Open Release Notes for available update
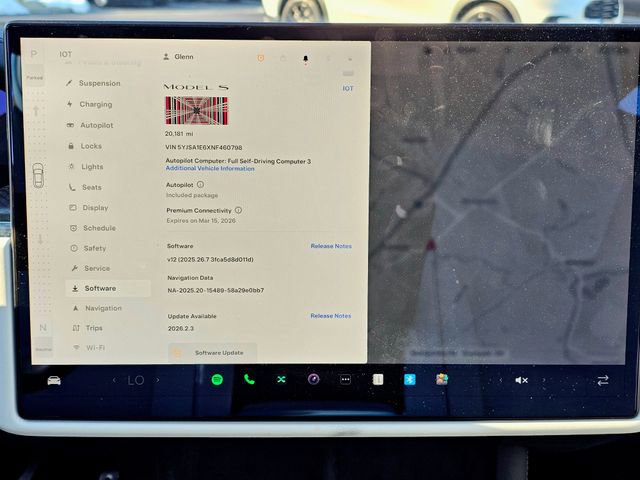The height and width of the screenshot is (480, 640). 331,316
